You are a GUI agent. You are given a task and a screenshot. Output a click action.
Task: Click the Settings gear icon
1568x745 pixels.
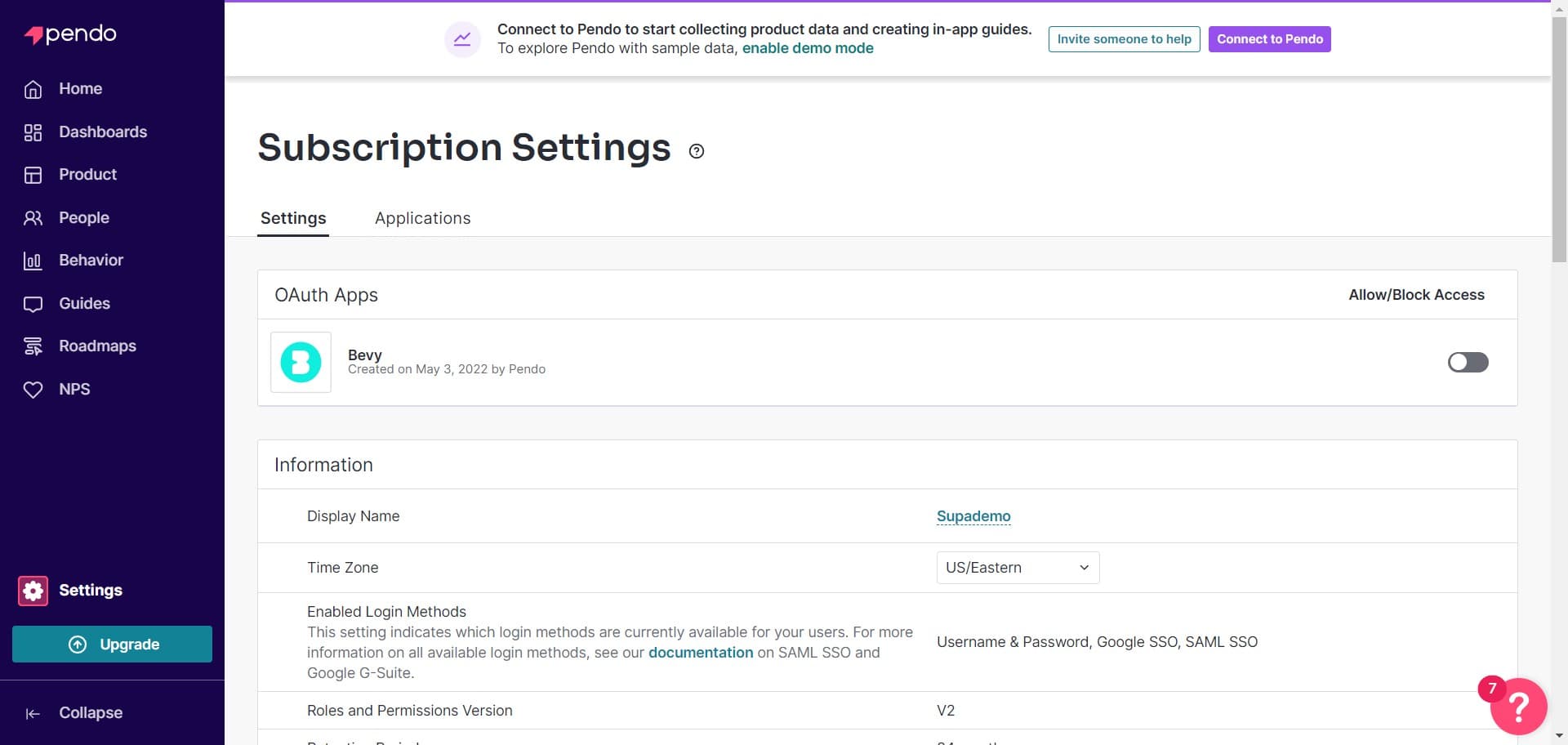33,591
